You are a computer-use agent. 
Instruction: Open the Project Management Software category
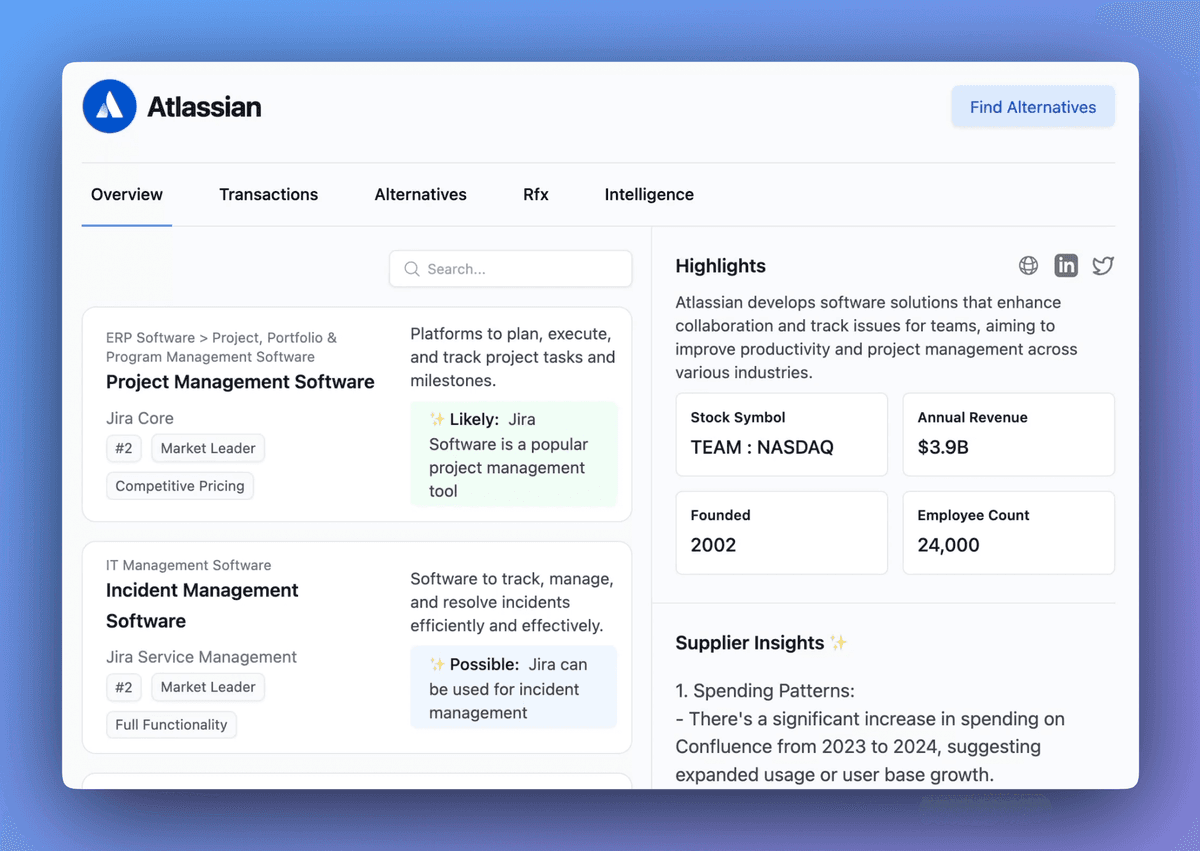click(x=240, y=382)
